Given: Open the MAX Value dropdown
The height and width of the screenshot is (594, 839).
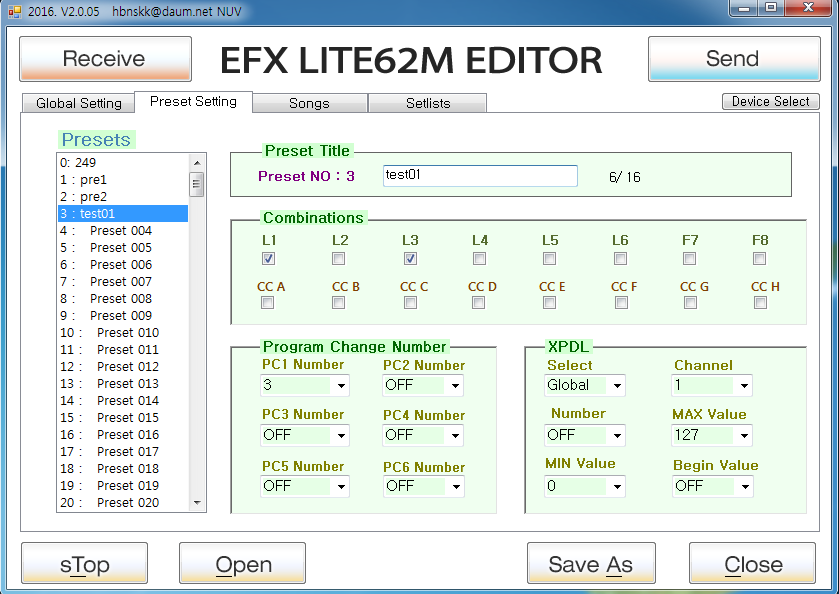Looking at the screenshot, I should pyautogui.click(x=712, y=435).
